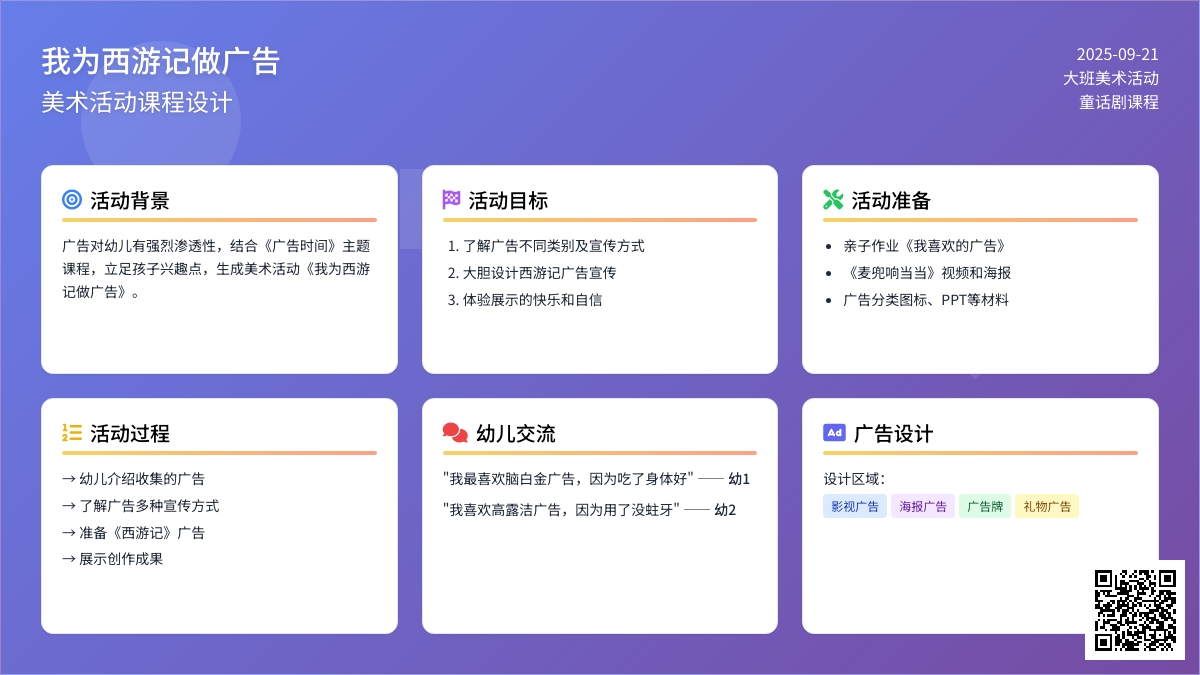Select the 影视广告 tag

pyautogui.click(x=854, y=507)
